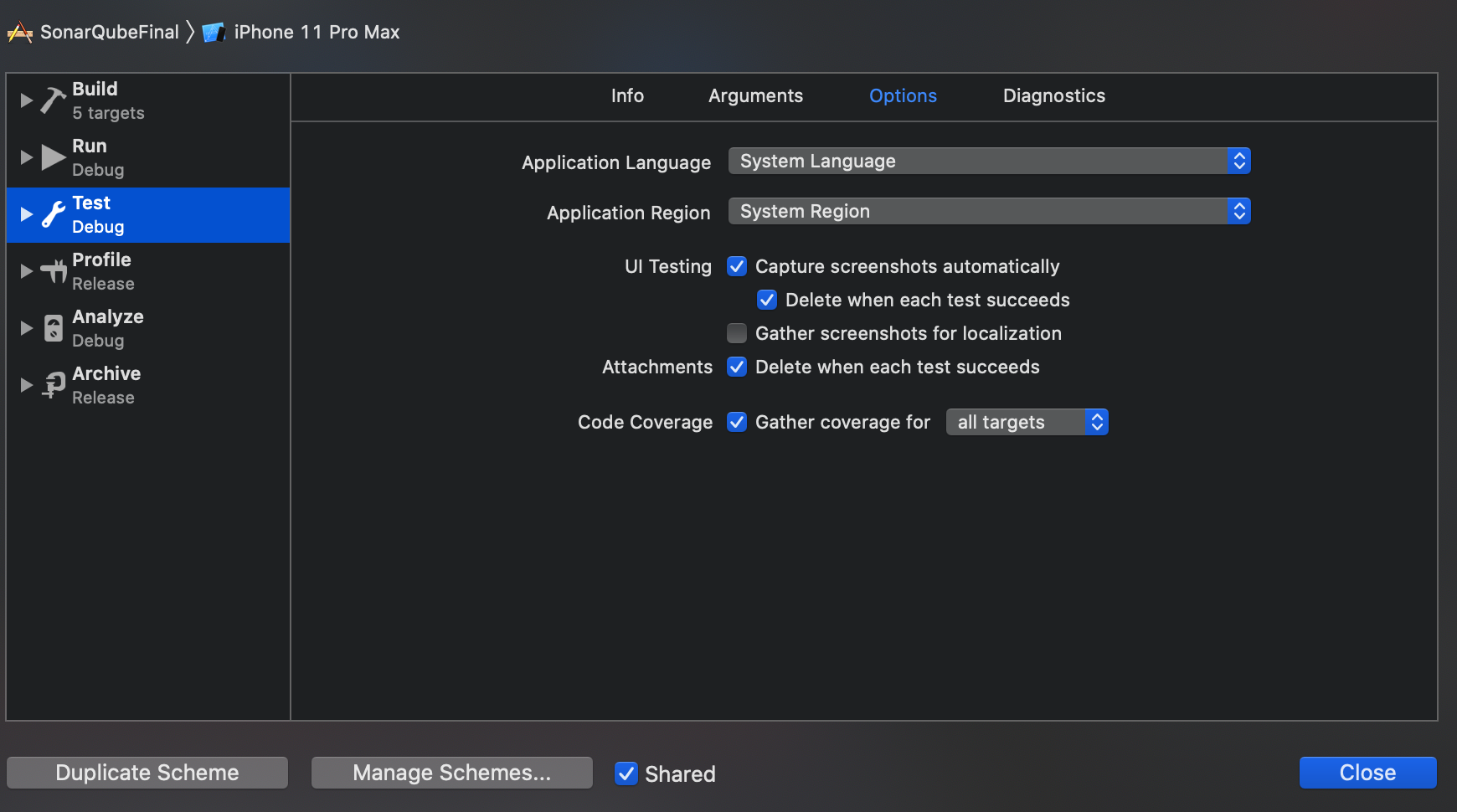Switch to the Arguments tab
Viewport: 1457px width, 812px height.
(755, 96)
